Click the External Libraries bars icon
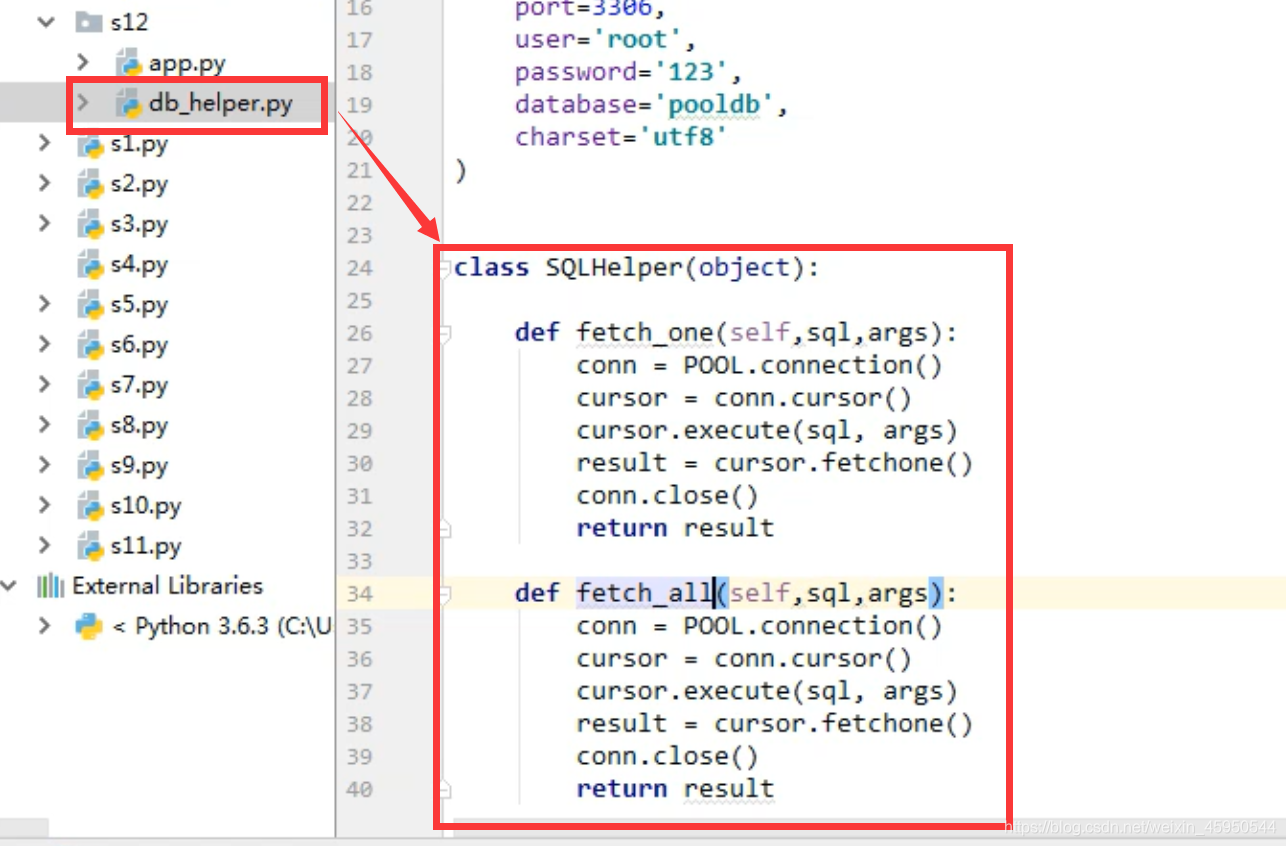 [x=51, y=586]
